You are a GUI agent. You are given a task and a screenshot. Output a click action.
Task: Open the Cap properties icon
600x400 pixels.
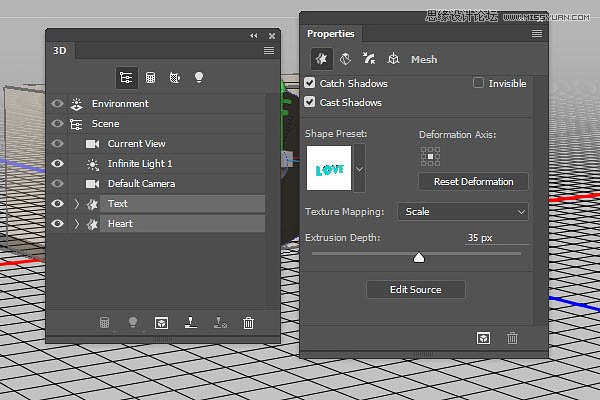tap(369, 59)
